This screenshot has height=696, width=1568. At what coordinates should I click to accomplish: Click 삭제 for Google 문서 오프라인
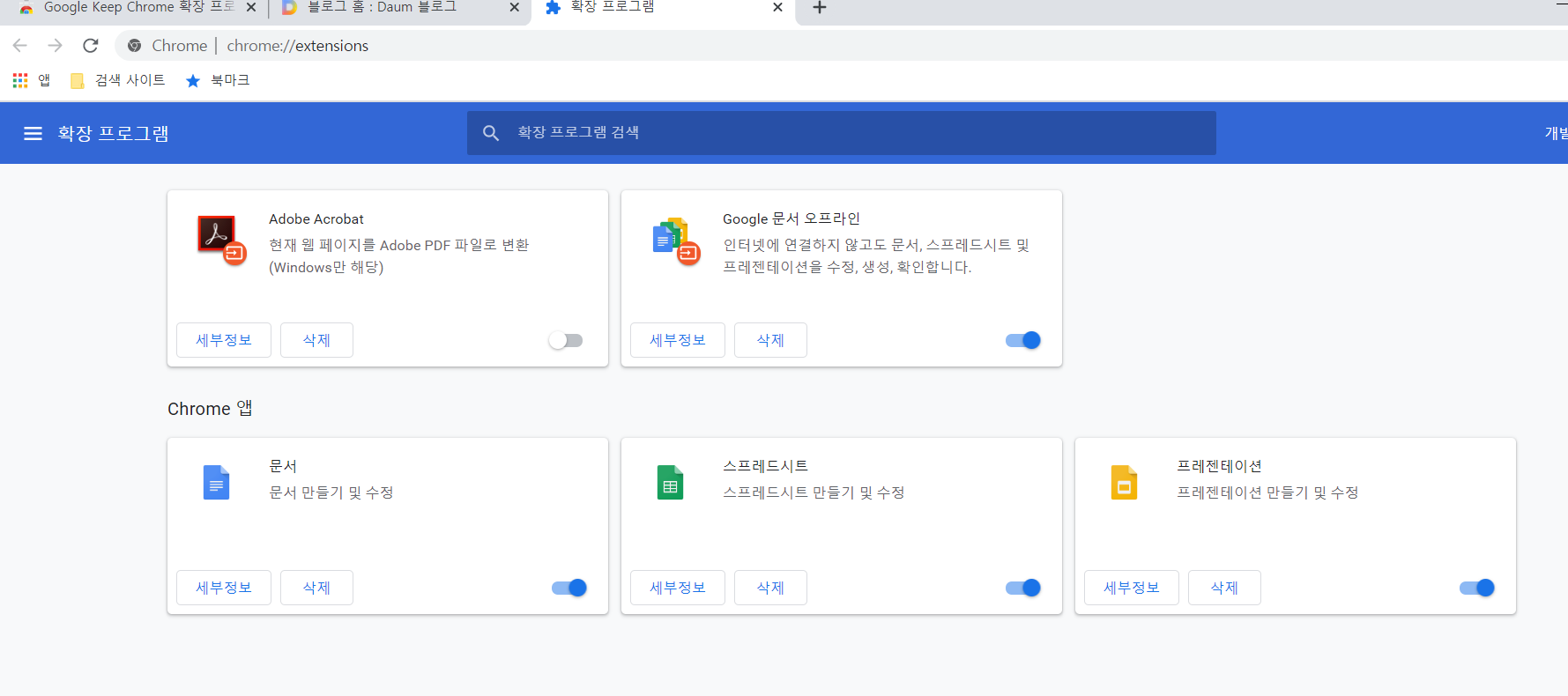(770, 340)
